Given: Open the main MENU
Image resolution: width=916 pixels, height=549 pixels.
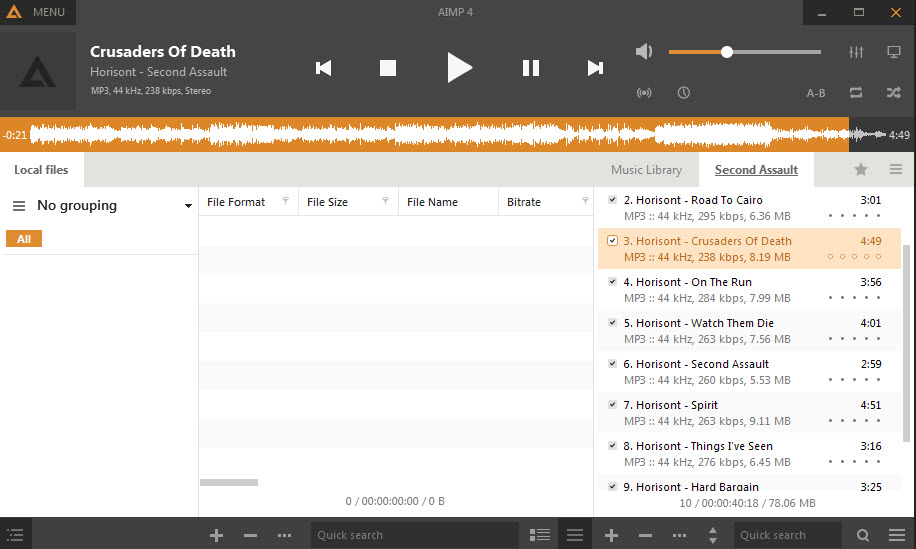Looking at the screenshot, I should tap(48, 12).
